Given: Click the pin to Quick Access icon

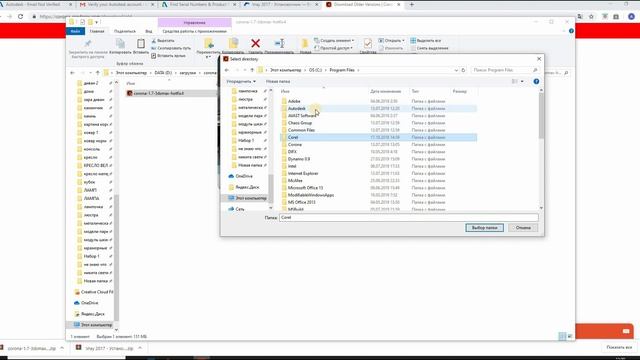Looking at the screenshot, I should coord(88,44).
